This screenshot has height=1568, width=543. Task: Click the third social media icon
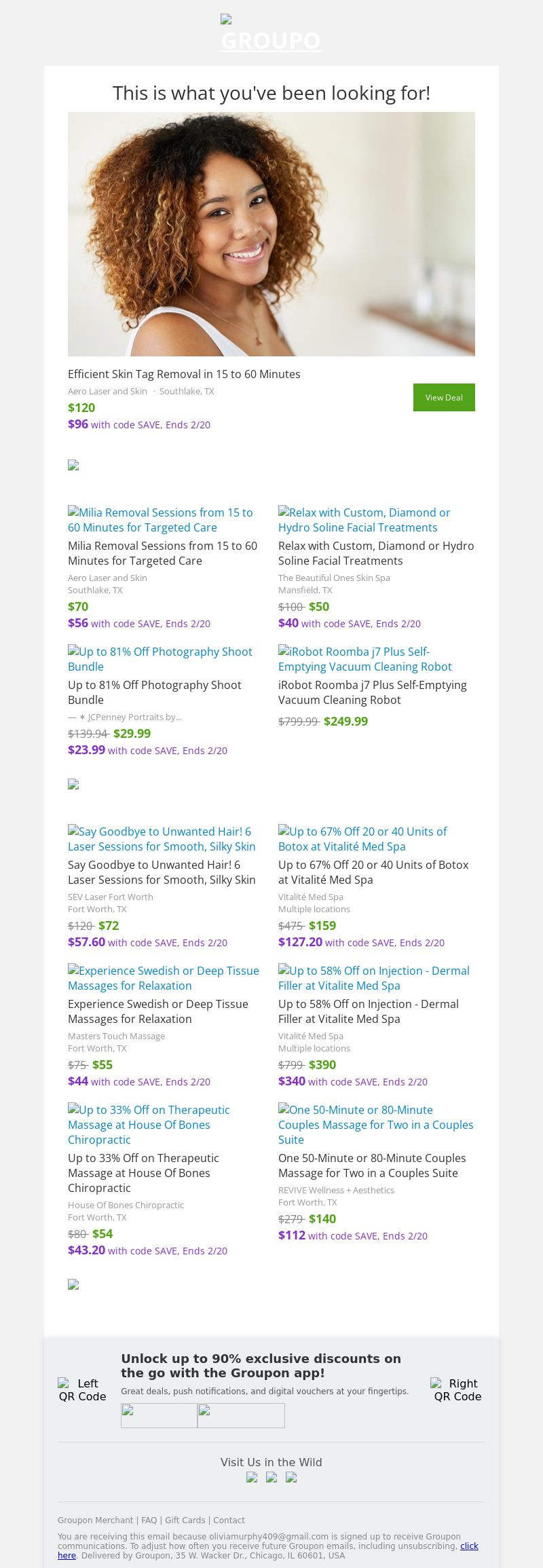click(x=291, y=1477)
